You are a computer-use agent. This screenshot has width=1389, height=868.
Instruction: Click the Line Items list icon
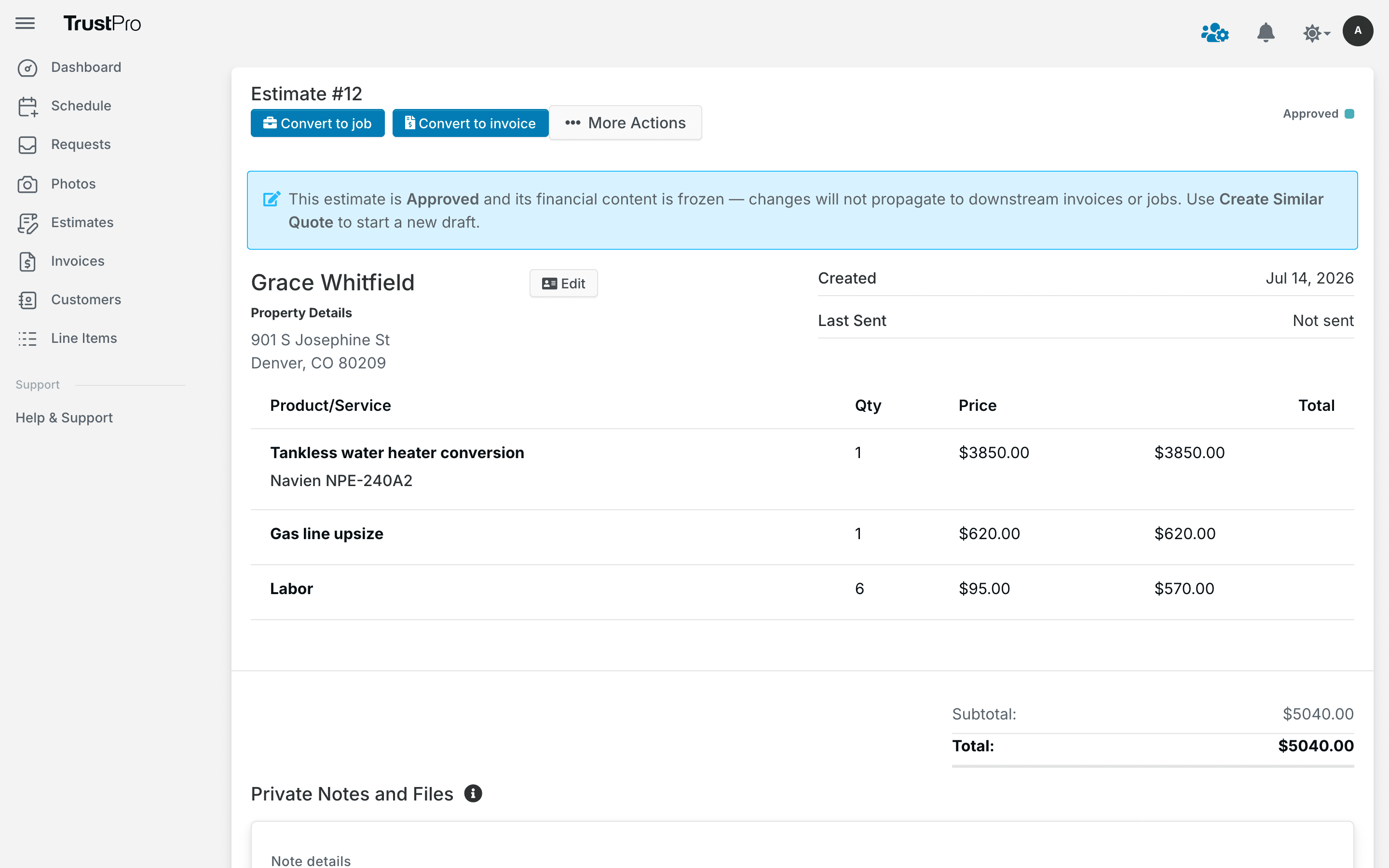[27, 338]
